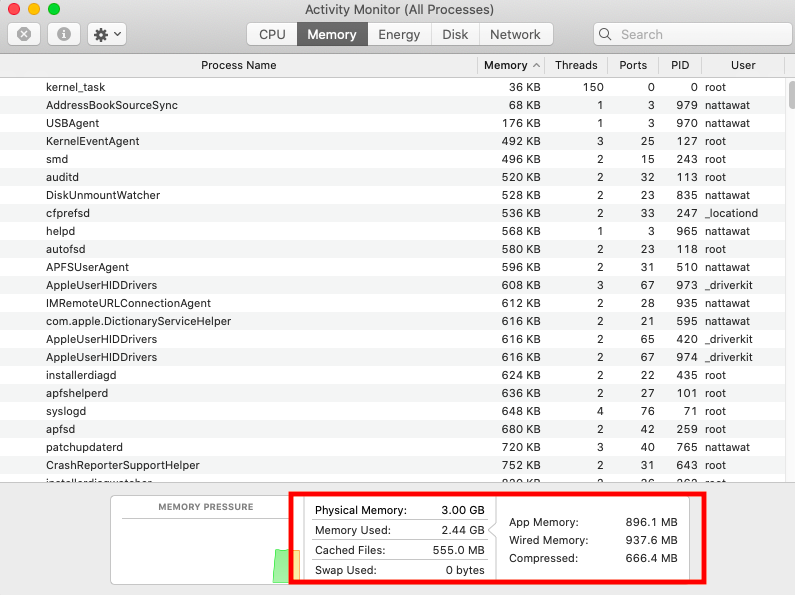Open the Energy tab
This screenshot has height=595, width=795.
click(x=399, y=34)
